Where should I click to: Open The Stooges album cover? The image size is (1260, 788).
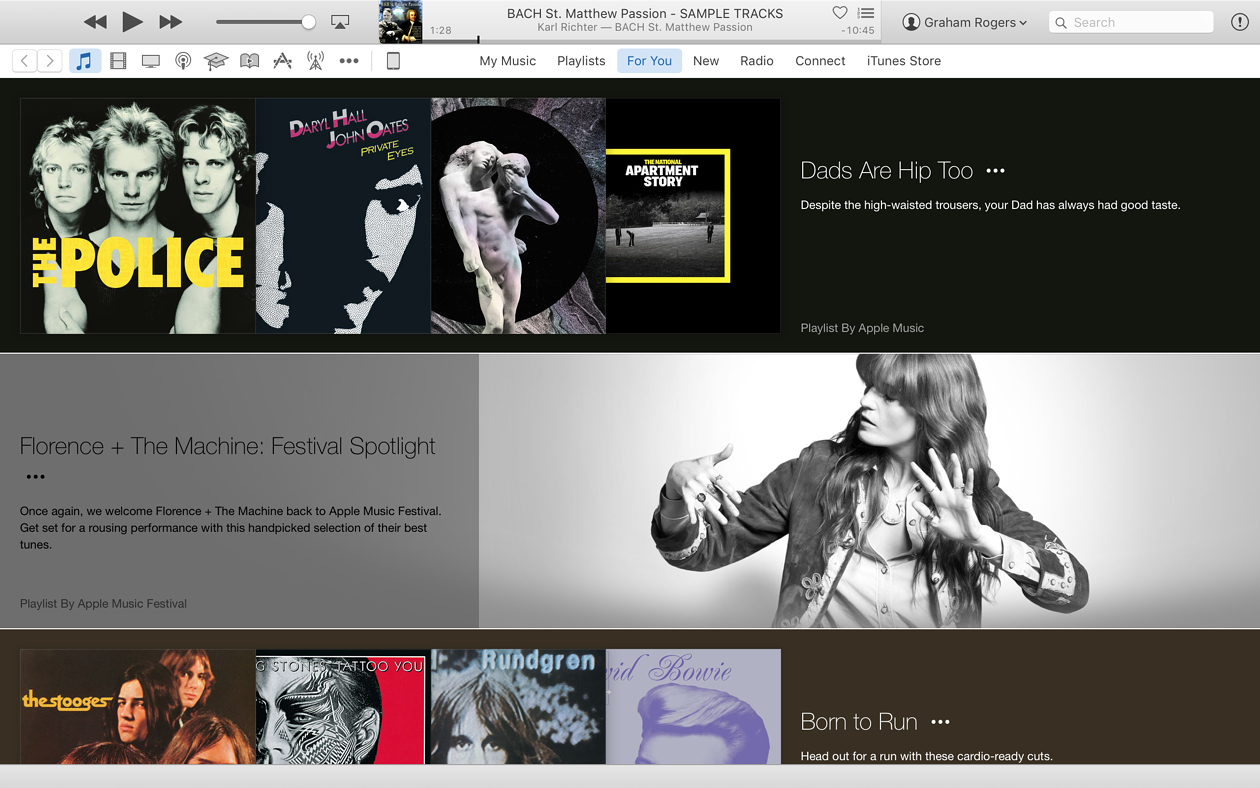[x=138, y=707]
